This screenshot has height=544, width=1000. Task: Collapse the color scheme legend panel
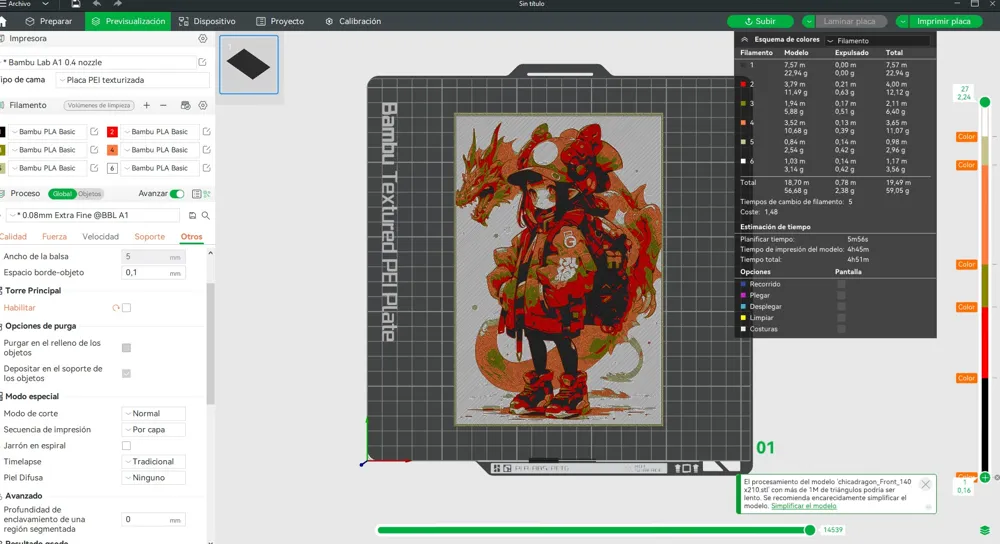pyautogui.click(x=744, y=40)
